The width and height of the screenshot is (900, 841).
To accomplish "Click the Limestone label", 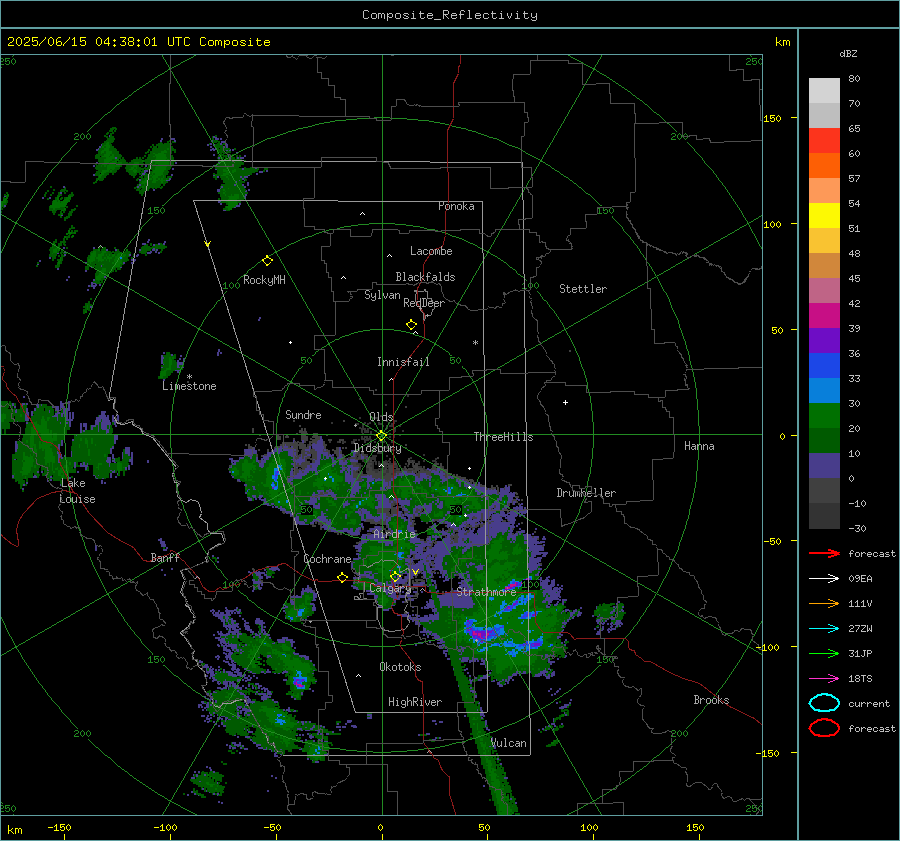I will point(189,386).
